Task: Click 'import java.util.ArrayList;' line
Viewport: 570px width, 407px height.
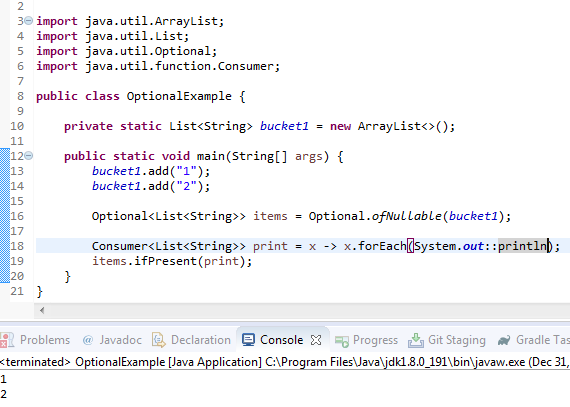Action: click(x=130, y=21)
